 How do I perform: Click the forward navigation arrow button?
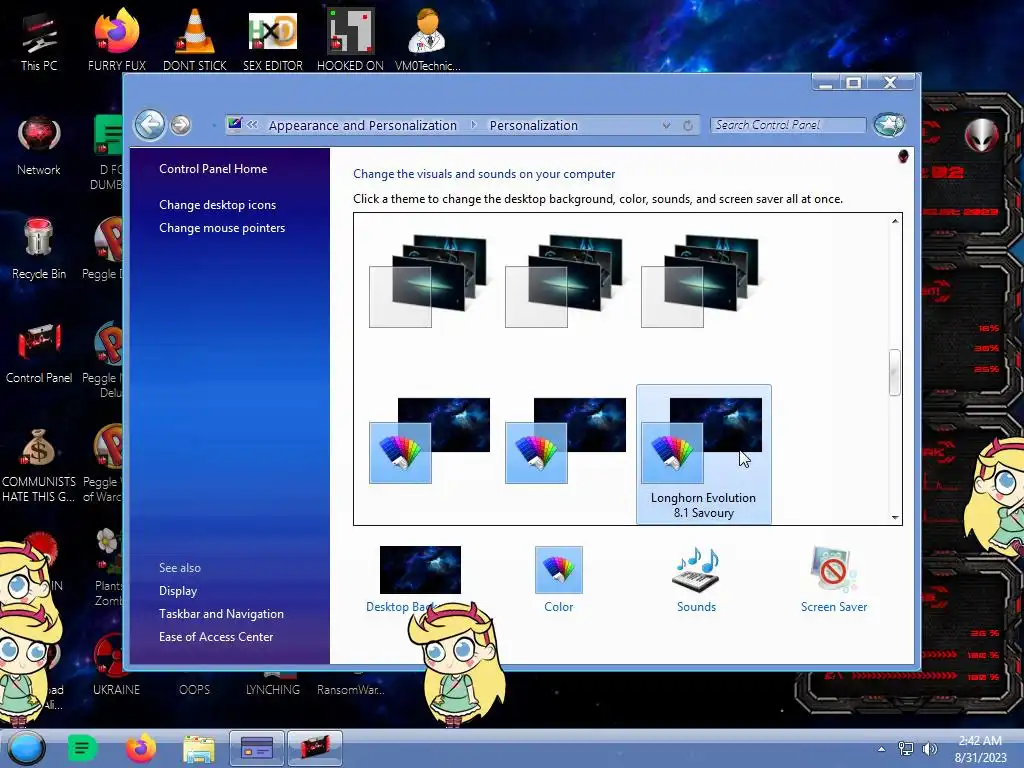click(x=181, y=125)
